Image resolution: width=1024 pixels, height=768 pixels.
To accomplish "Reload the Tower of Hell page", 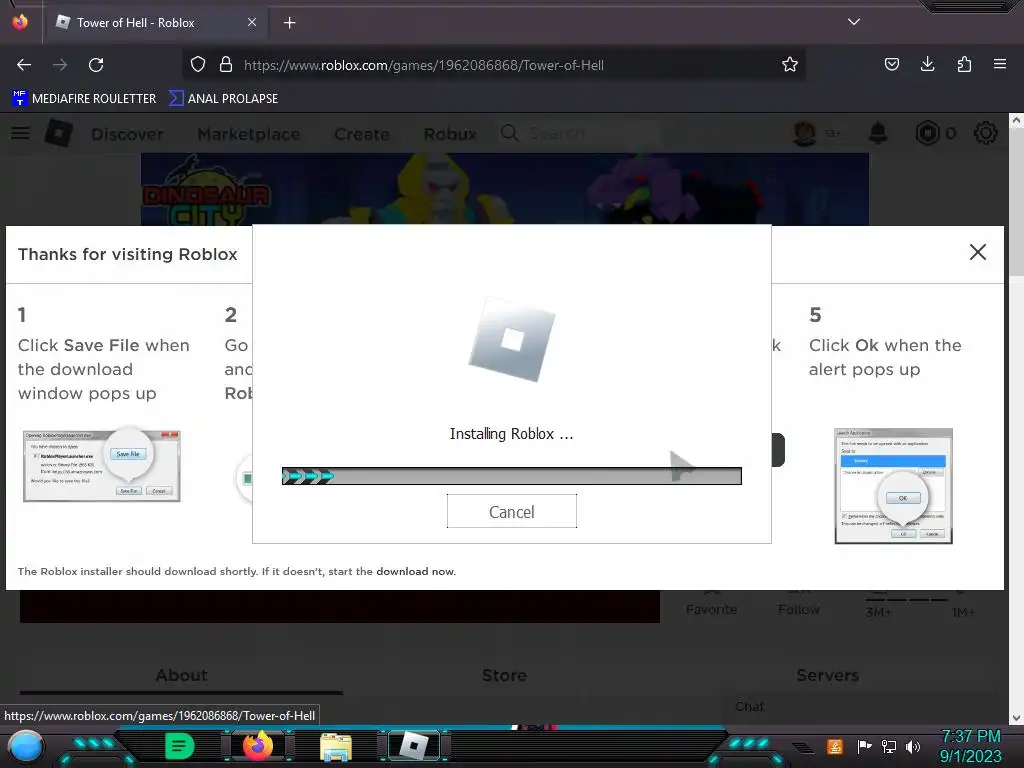I will click(x=96, y=65).
